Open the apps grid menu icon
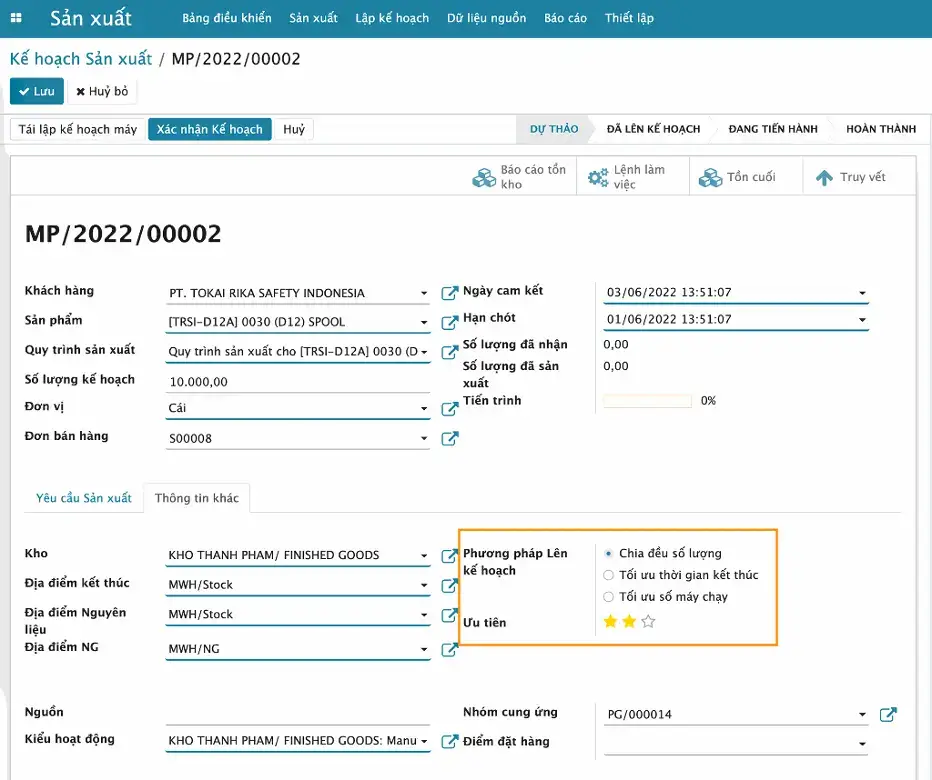The width and height of the screenshot is (932, 780). pyautogui.click(x=16, y=18)
